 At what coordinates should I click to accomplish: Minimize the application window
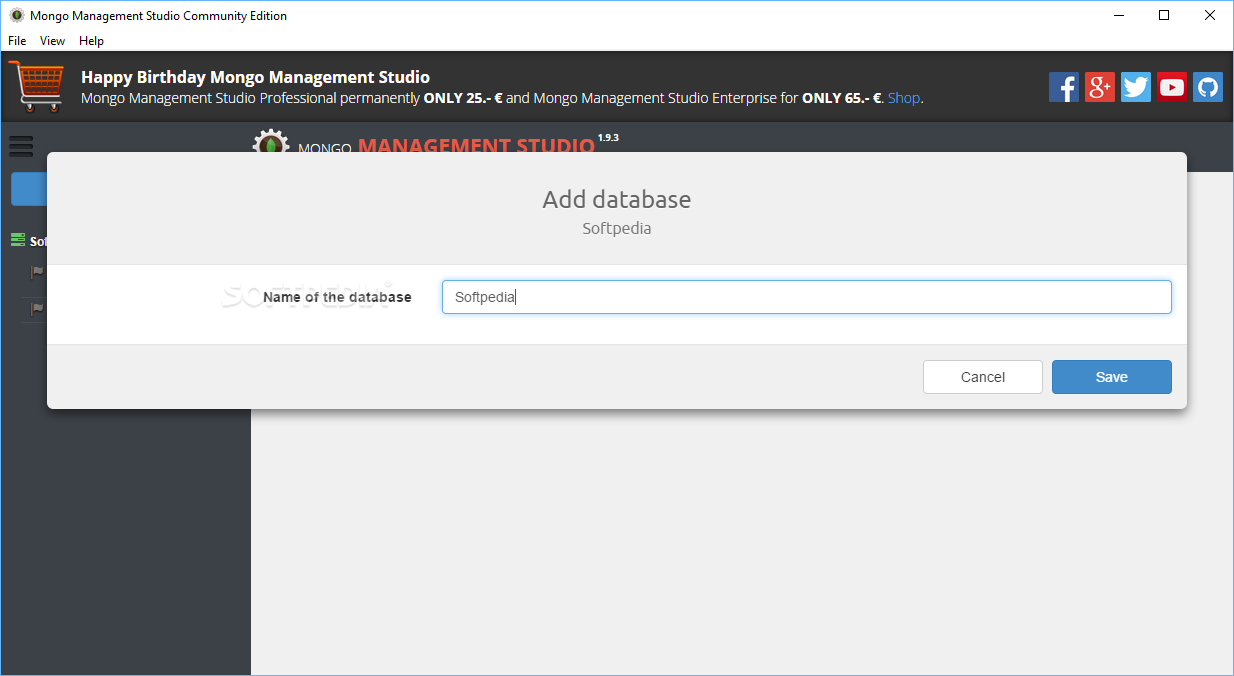[x=1118, y=15]
